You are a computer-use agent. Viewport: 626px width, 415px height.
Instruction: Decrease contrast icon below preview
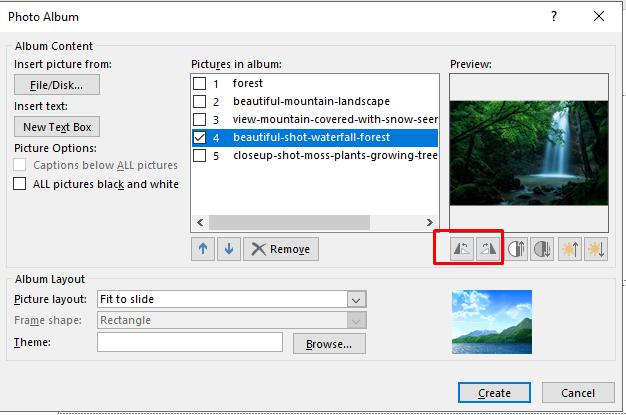tap(542, 249)
